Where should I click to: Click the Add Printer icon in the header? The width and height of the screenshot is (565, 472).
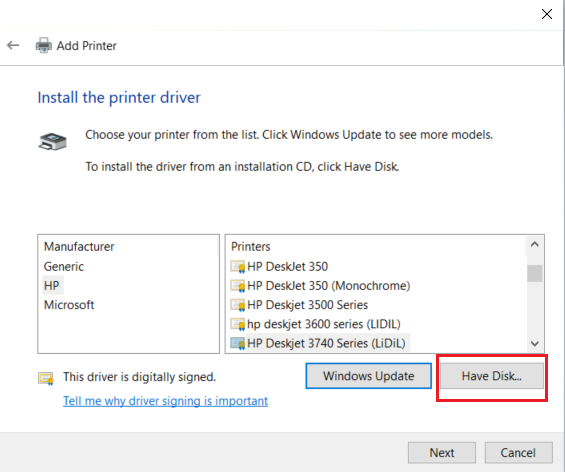44,45
